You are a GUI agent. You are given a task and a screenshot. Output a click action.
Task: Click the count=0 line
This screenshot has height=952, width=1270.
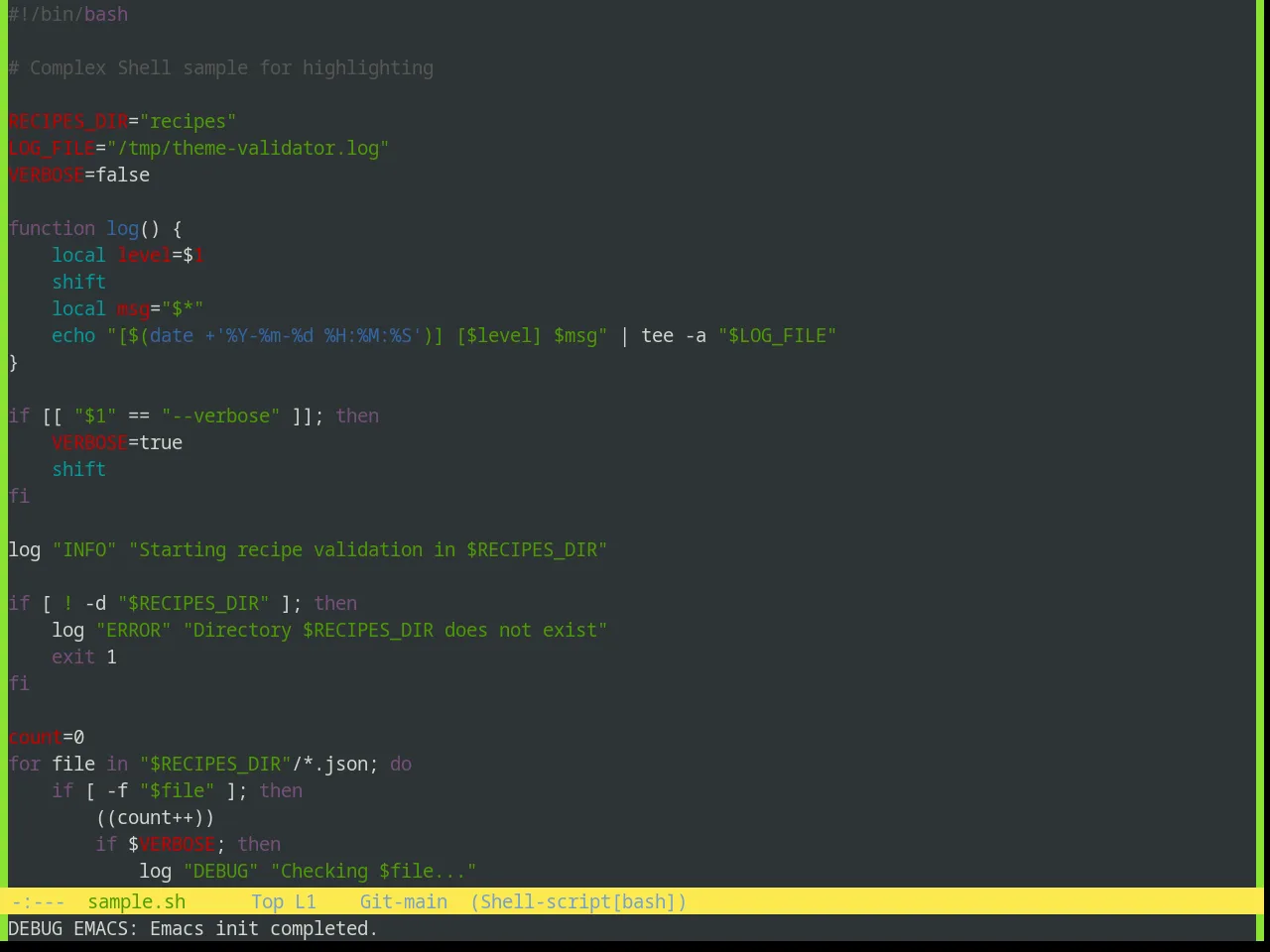point(47,737)
